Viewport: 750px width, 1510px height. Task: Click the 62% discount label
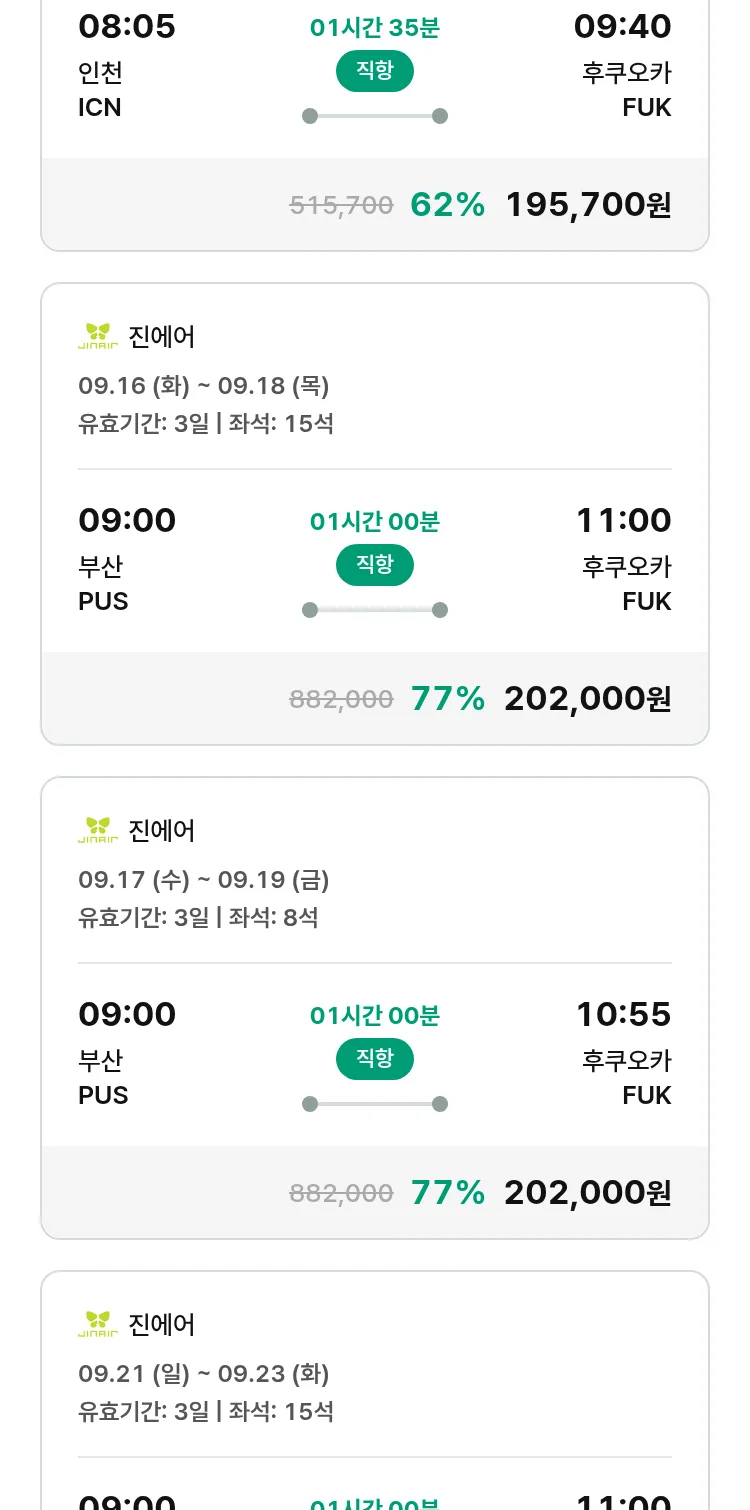click(x=448, y=205)
